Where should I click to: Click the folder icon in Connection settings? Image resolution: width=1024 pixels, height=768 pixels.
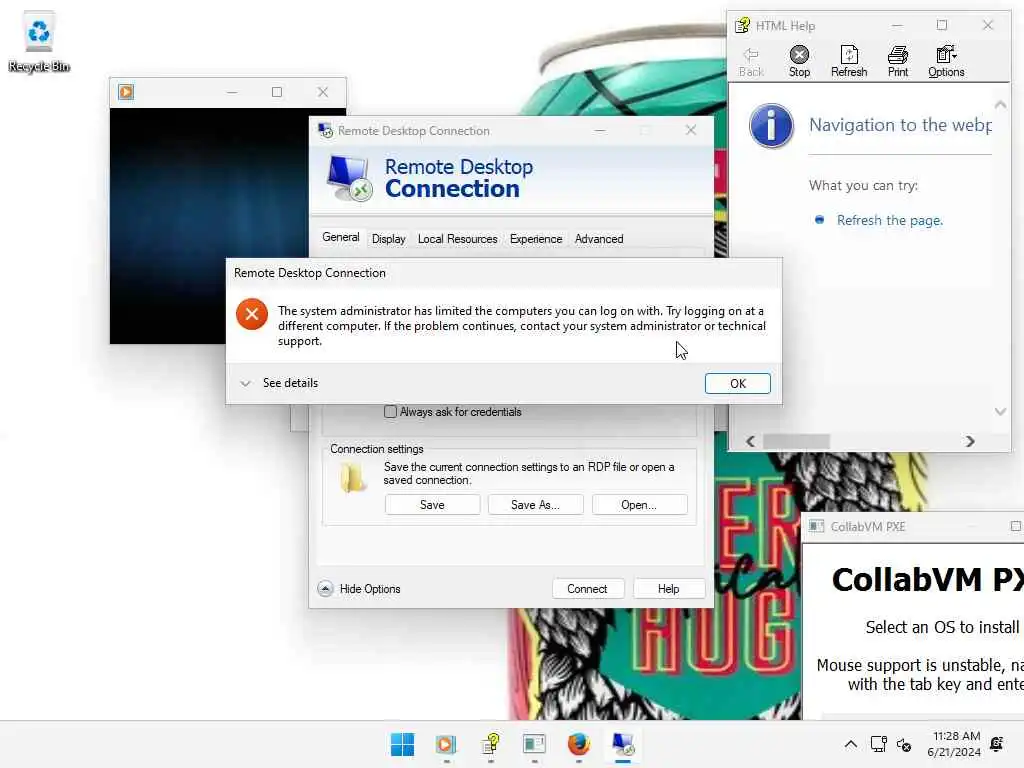click(x=353, y=477)
